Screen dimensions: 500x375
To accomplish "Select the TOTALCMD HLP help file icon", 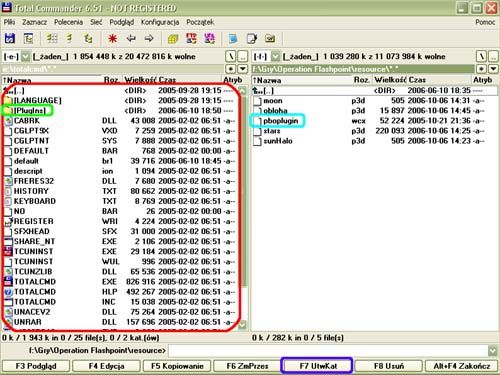I will [x=8, y=292].
